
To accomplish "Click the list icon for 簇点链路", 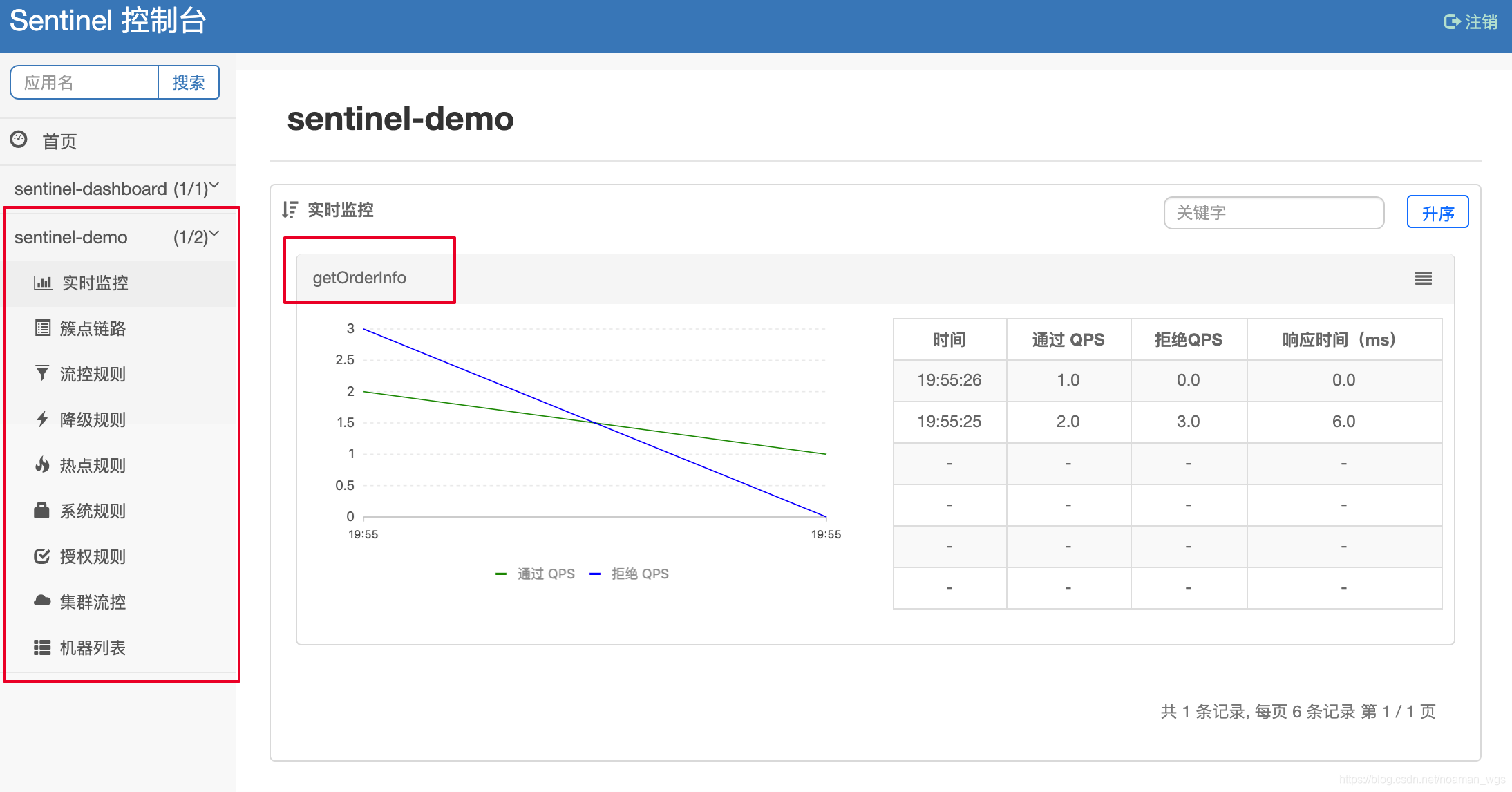I will point(43,328).
